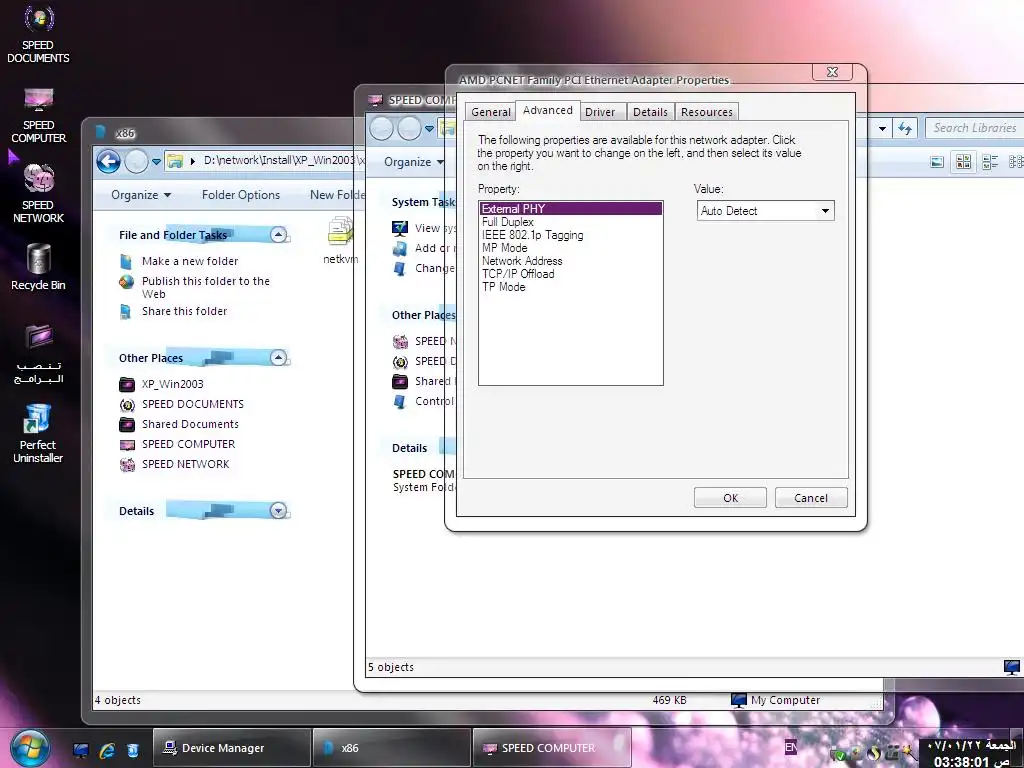
Task: Select IEEE 802.1p Tagging property
Action: click(532, 235)
